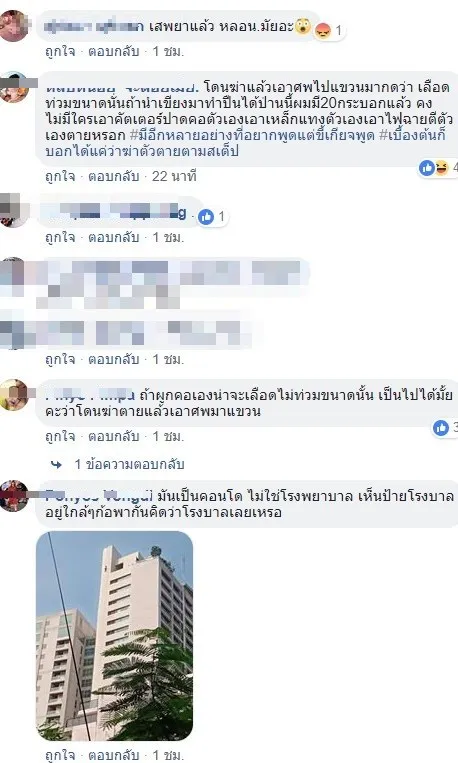Click ตอบกลับ under the ถ้าผูกคอเอง comment

[x=113, y=436]
